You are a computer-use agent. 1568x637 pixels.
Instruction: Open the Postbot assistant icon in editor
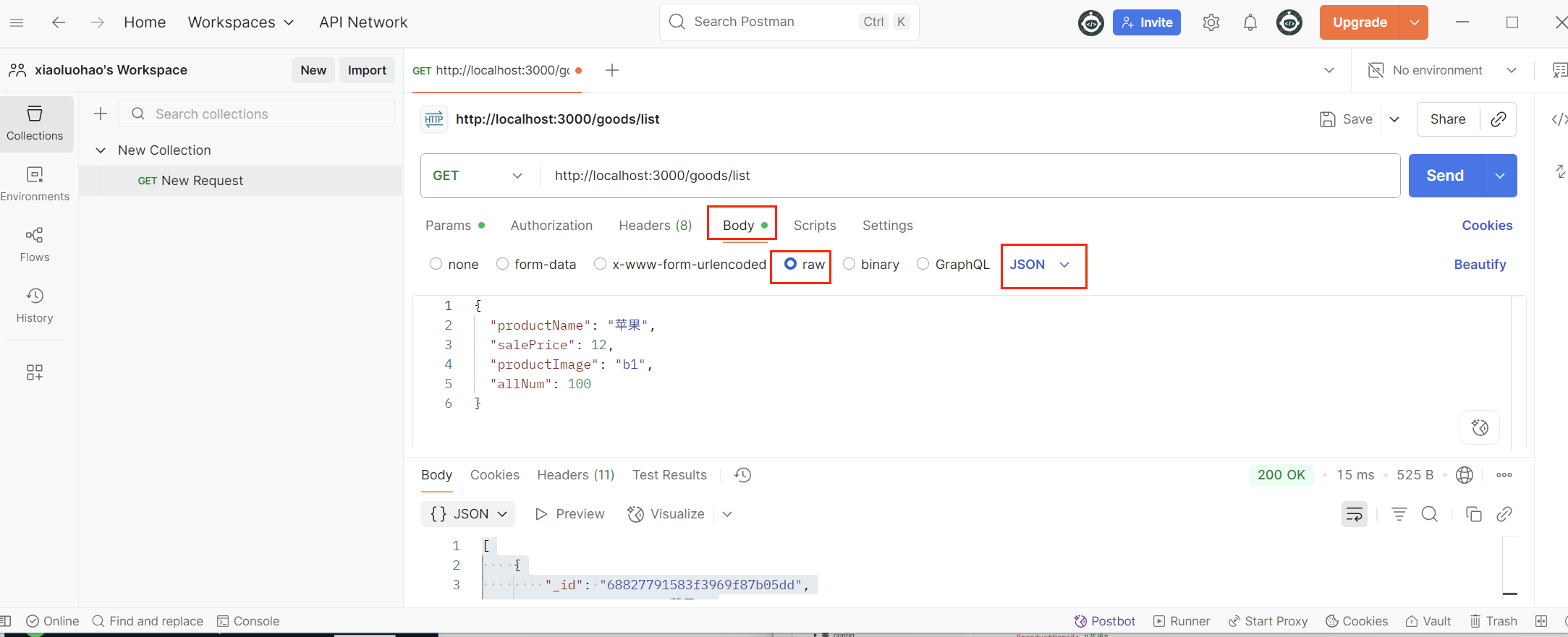point(1480,427)
